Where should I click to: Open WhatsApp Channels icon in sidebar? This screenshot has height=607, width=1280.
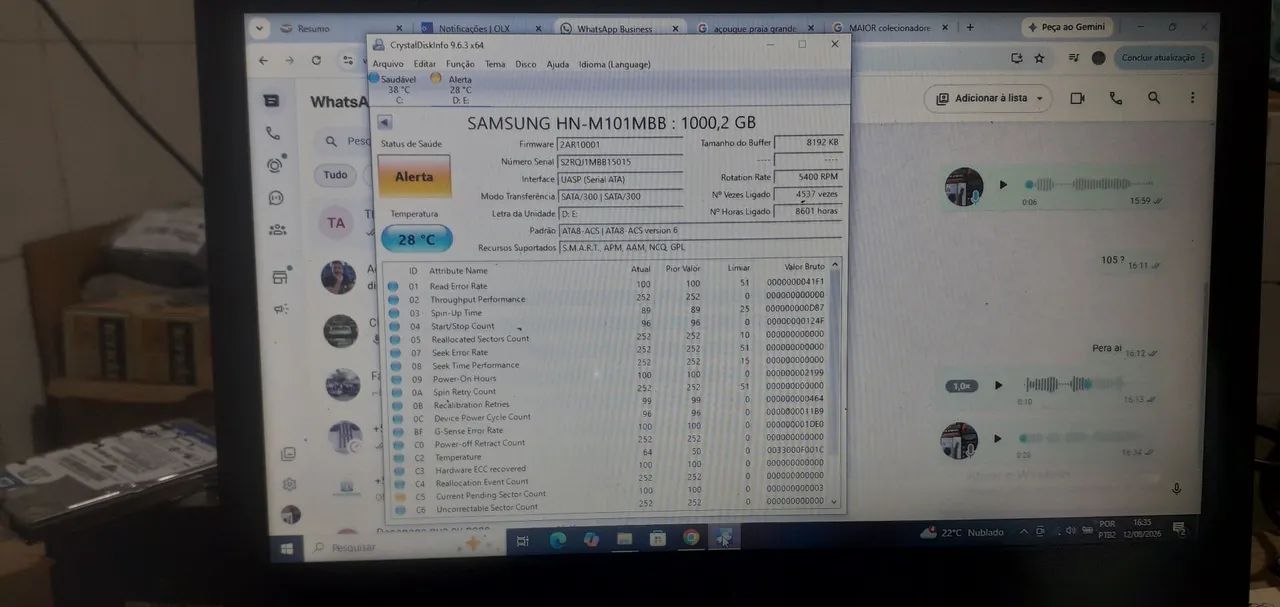[276, 198]
